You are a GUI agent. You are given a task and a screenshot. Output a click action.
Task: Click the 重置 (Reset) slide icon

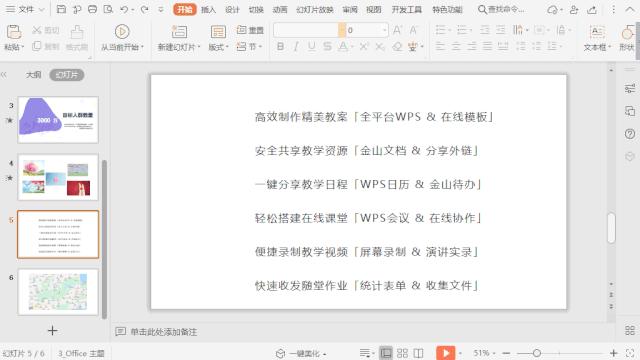tap(241, 29)
